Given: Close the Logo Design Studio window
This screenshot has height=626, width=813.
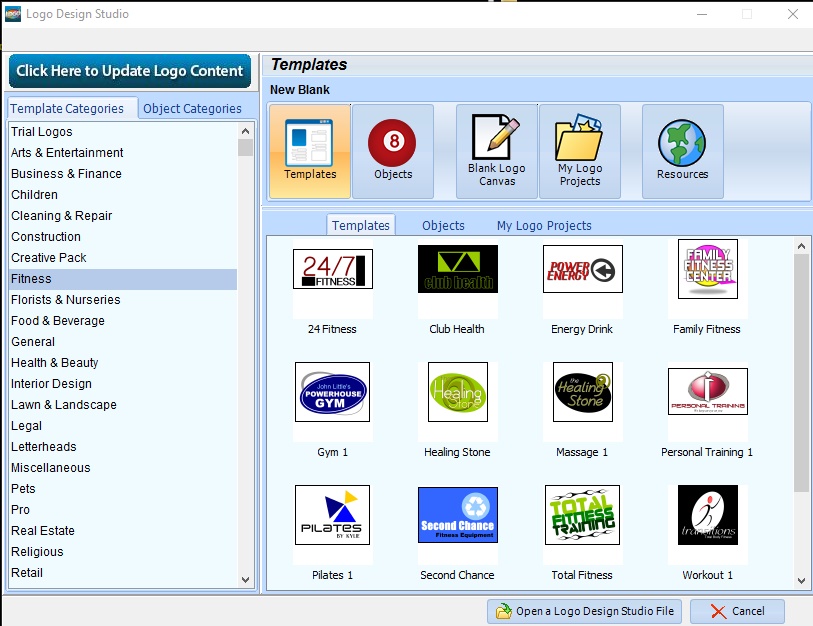Looking at the screenshot, I should [x=793, y=14].
